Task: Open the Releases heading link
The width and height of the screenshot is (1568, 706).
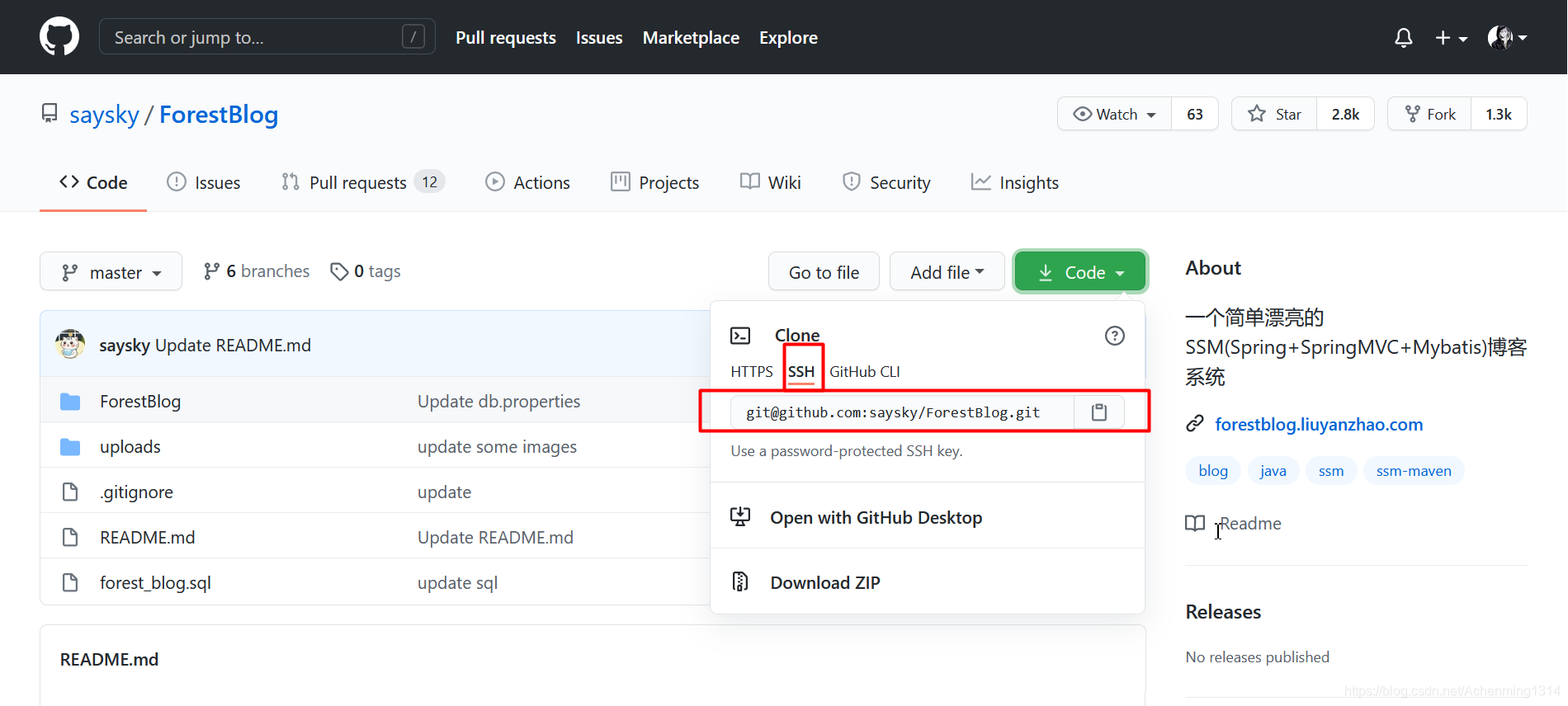Action: [x=1223, y=612]
